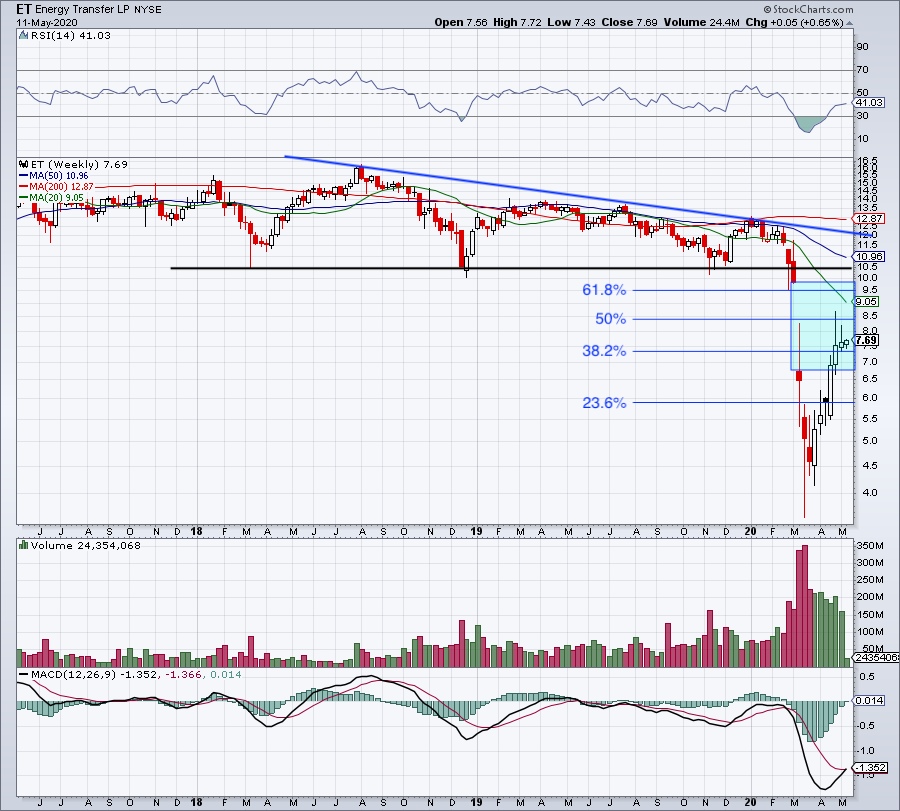Click the red -1.366 MACD signal value
This screenshot has width=900, height=811.
coord(183,674)
